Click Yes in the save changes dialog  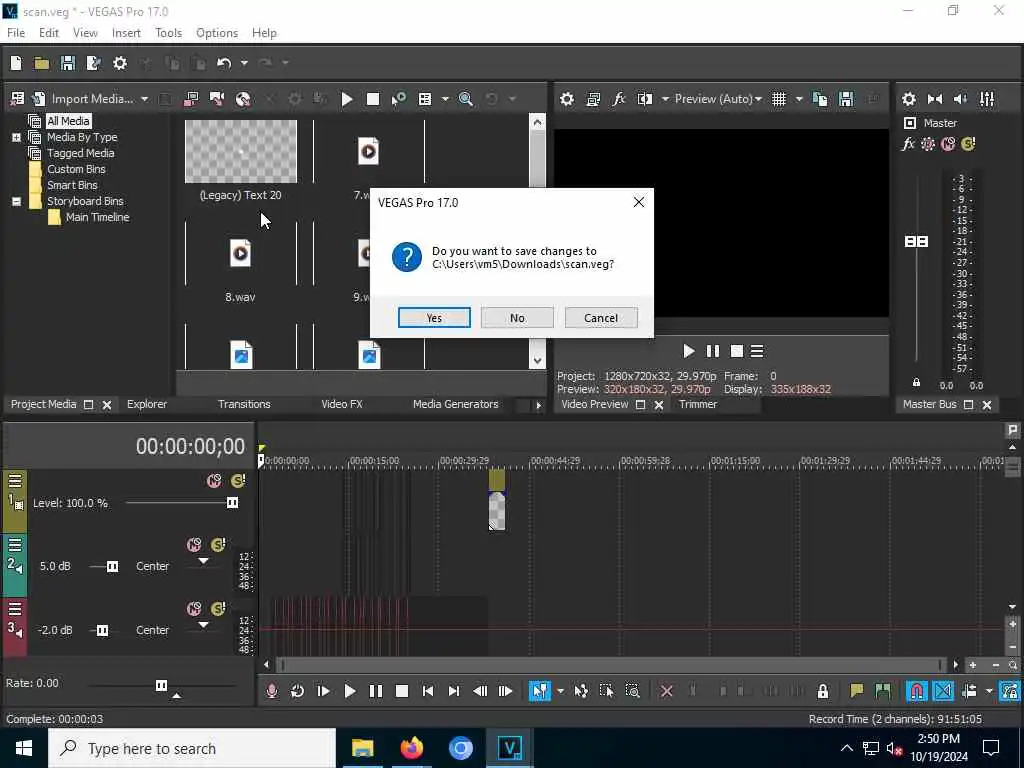click(434, 317)
